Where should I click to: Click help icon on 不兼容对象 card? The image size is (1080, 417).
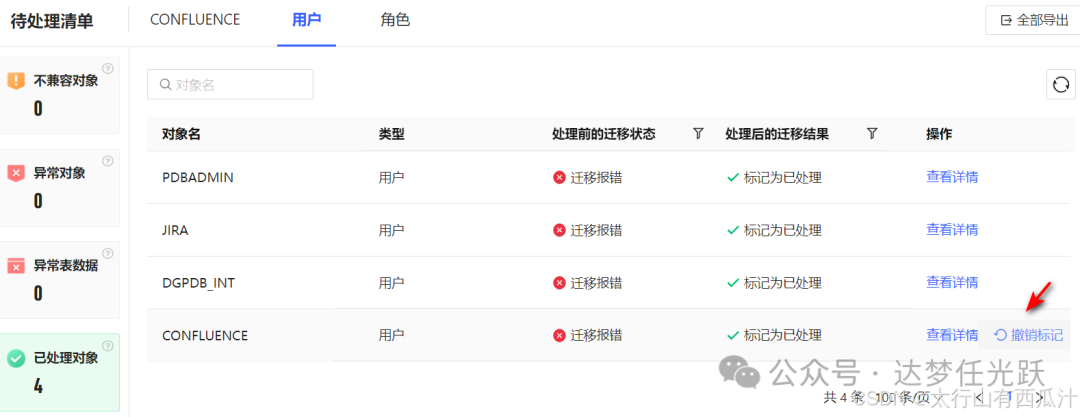pos(108,69)
